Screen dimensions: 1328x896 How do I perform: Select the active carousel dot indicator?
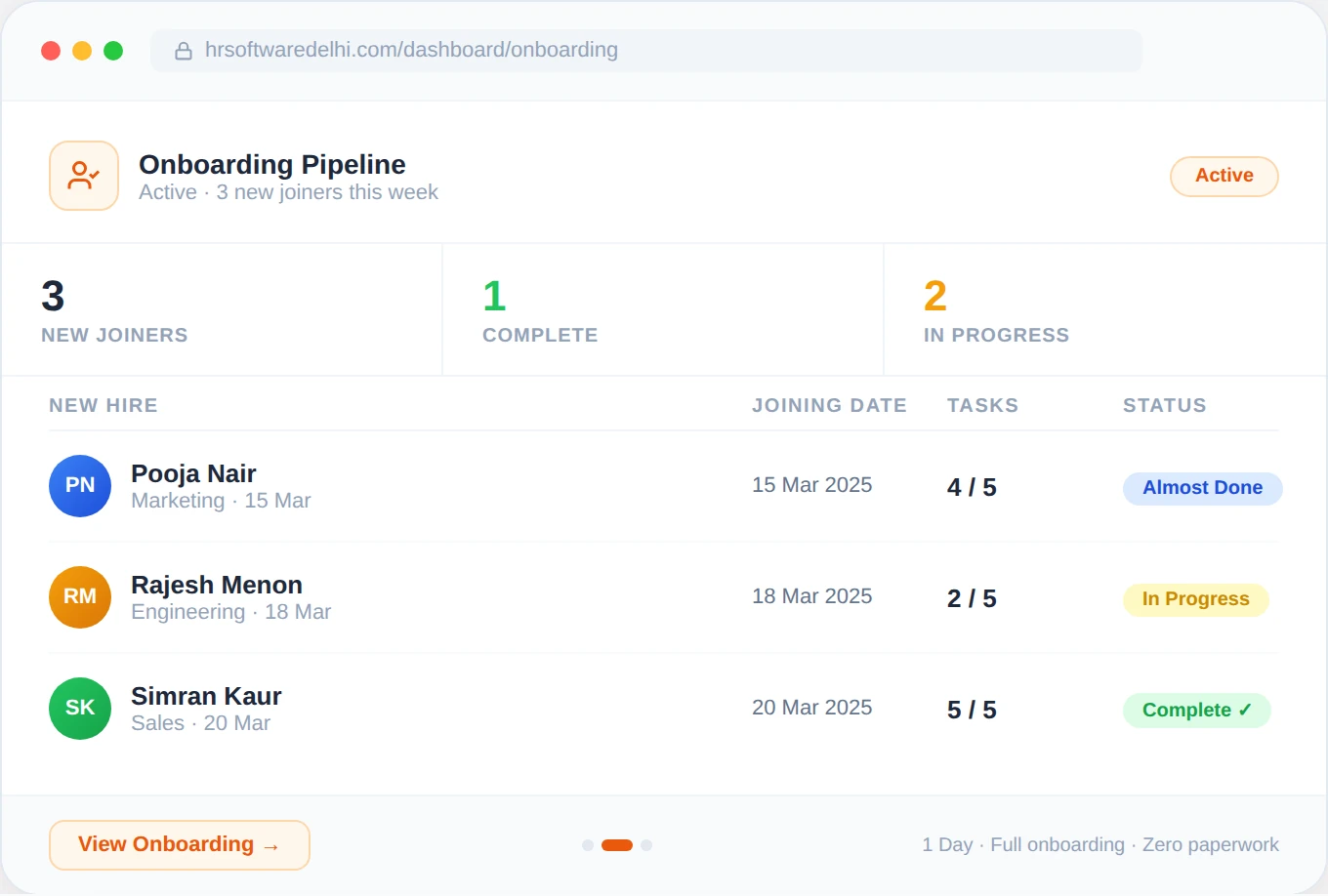[x=616, y=845]
